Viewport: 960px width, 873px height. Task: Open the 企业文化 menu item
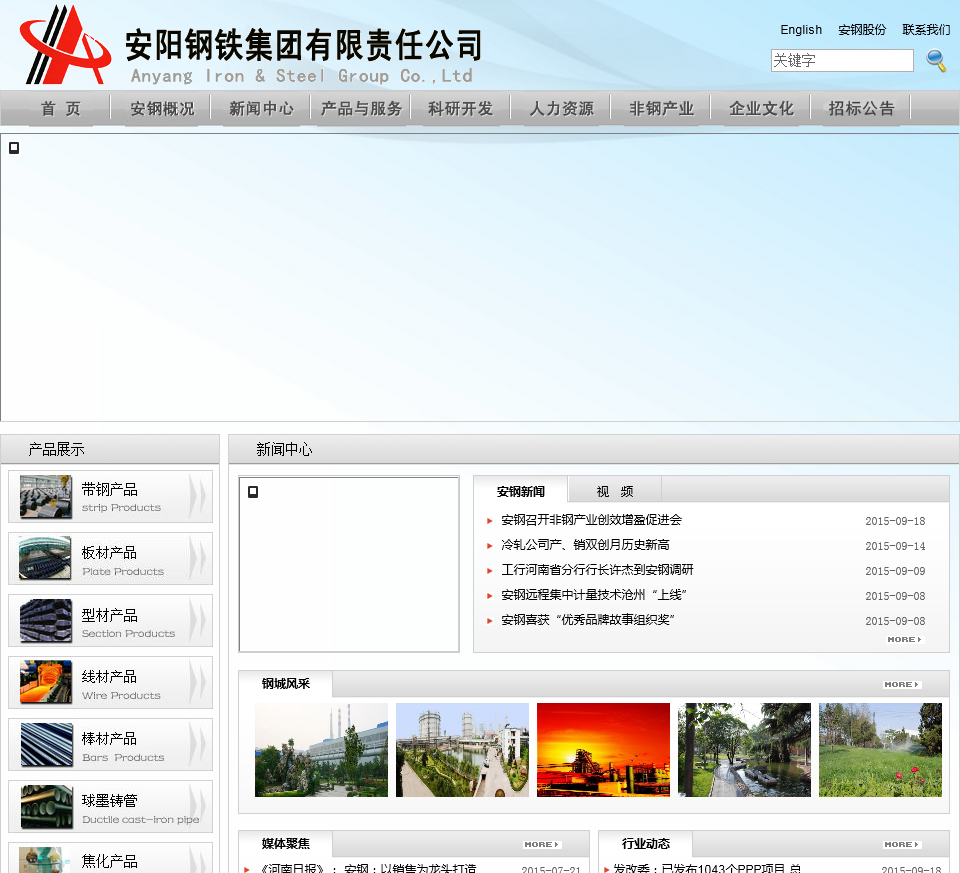pos(761,109)
